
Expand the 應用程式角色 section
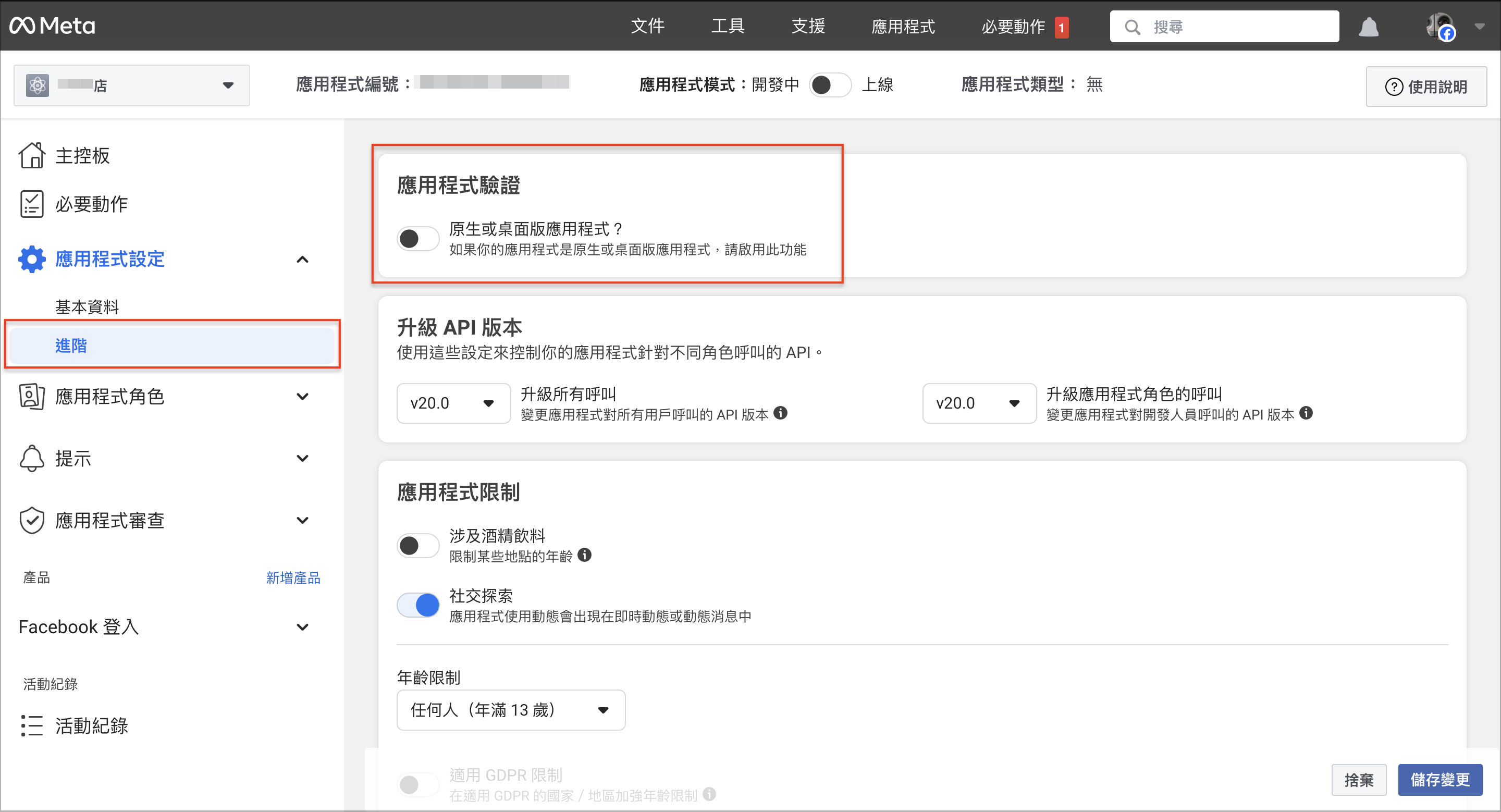(x=302, y=397)
